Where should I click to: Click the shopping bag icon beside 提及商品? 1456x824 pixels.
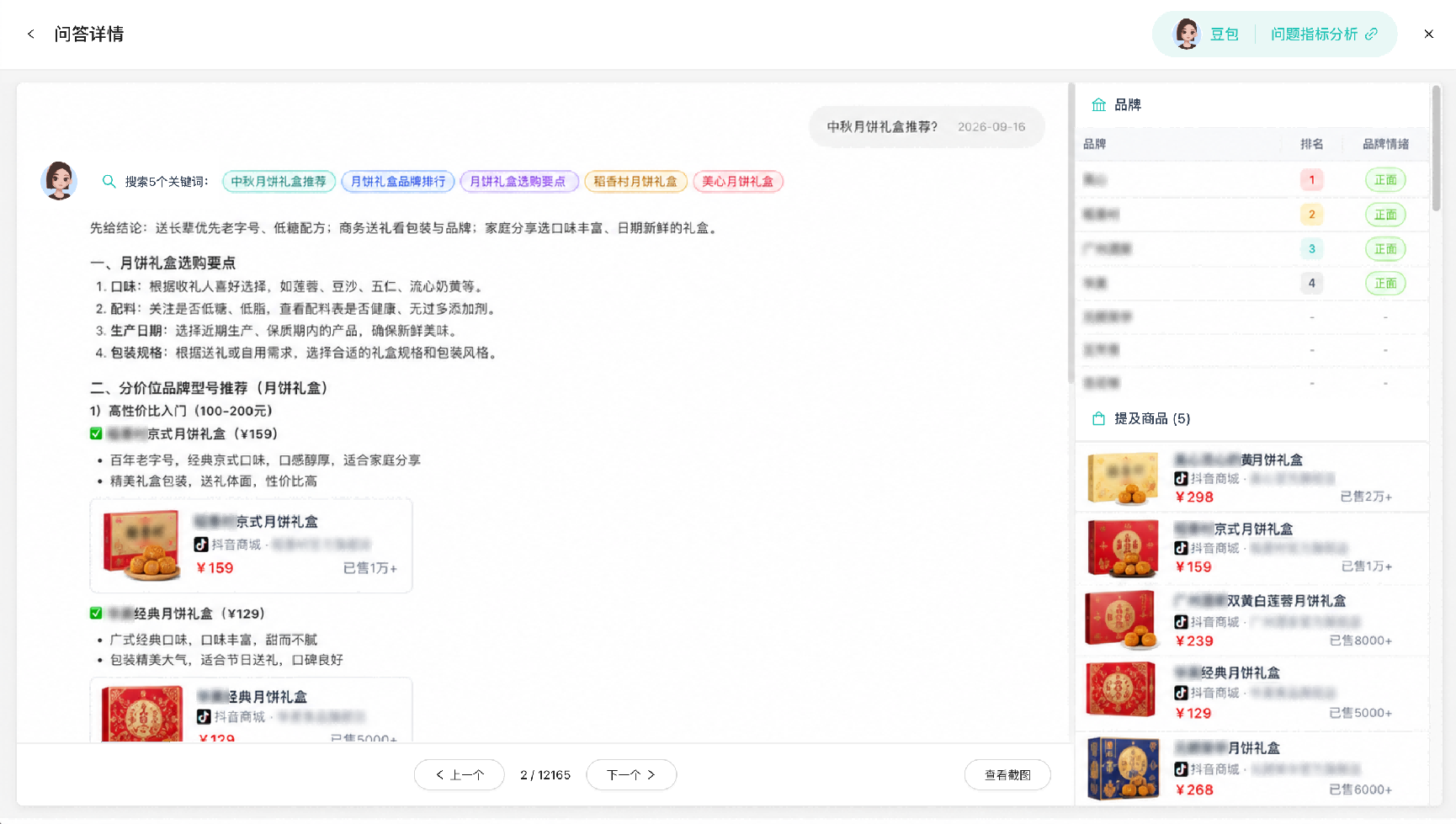(x=1098, y=419)
